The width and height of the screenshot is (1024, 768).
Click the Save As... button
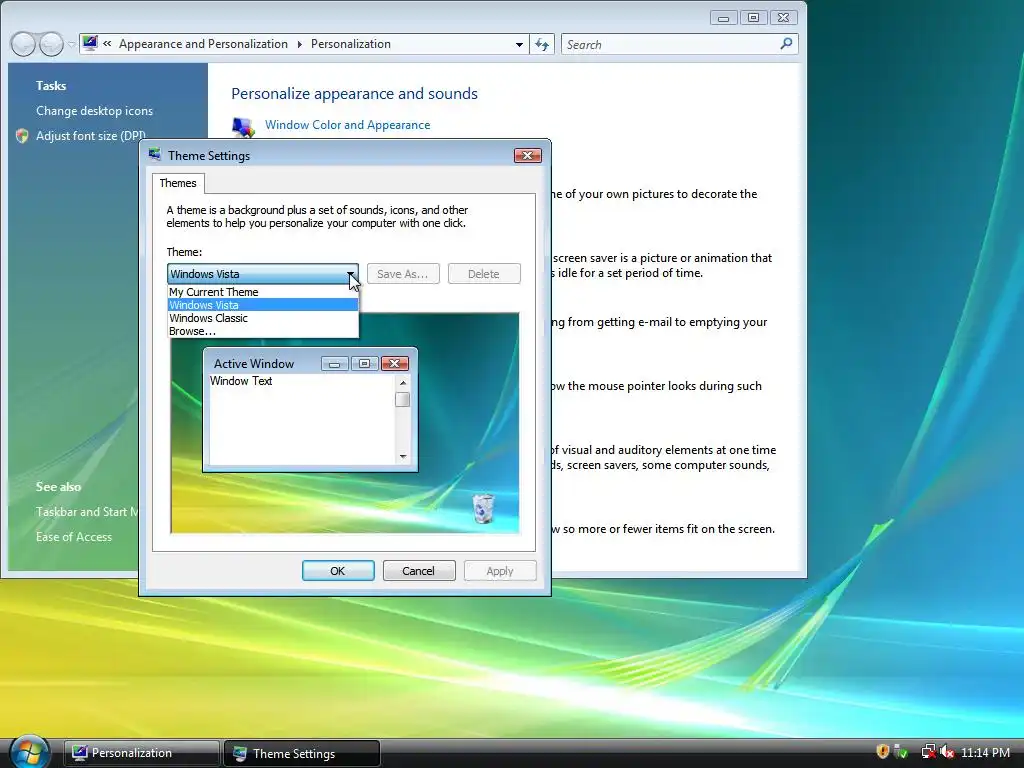point(403,274)
